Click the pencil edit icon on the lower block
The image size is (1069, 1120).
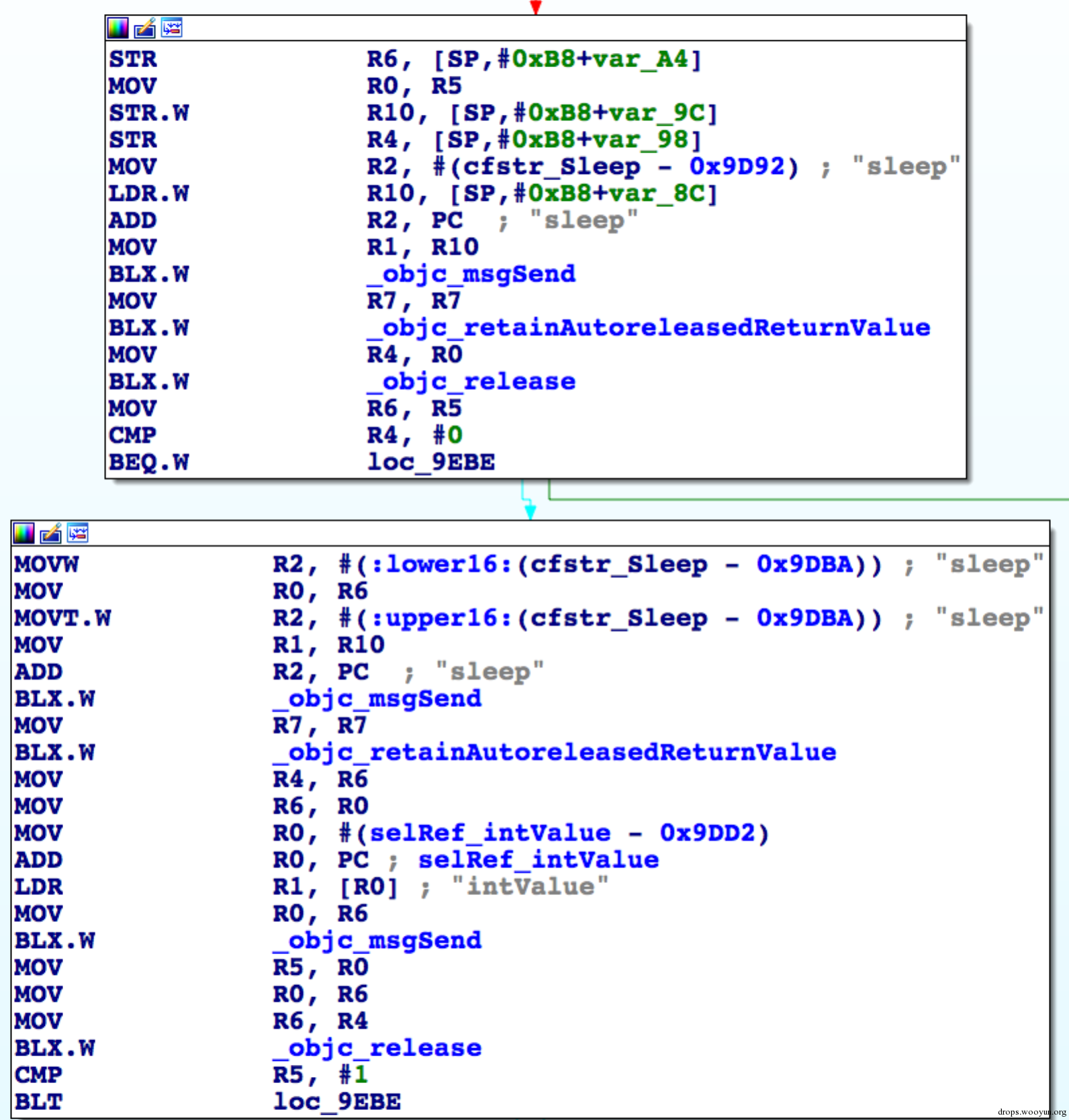tap(50, 534)
